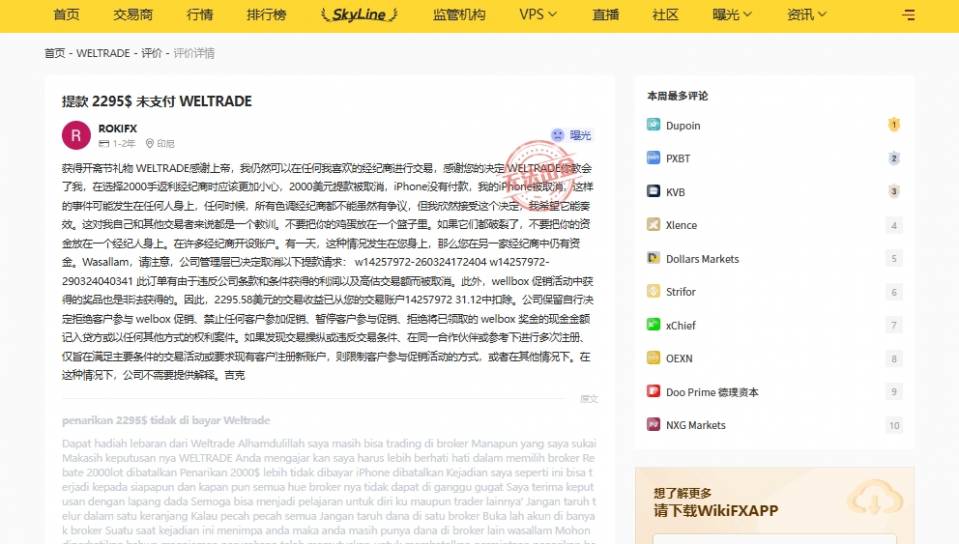The width and height of the screenshot is (959, 544).
Task: Click rank 1 badge next to Dupoin
Action: click(894, 125)
